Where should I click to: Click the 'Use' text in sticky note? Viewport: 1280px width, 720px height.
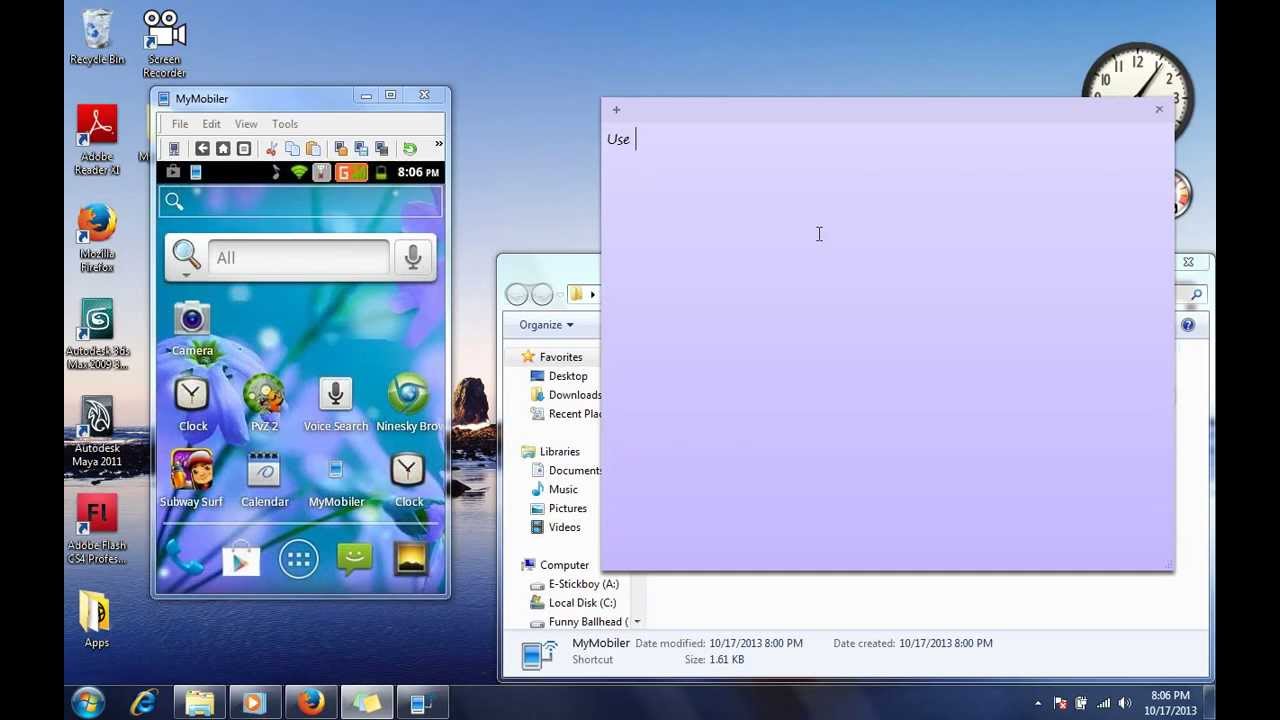pos(618,139)
